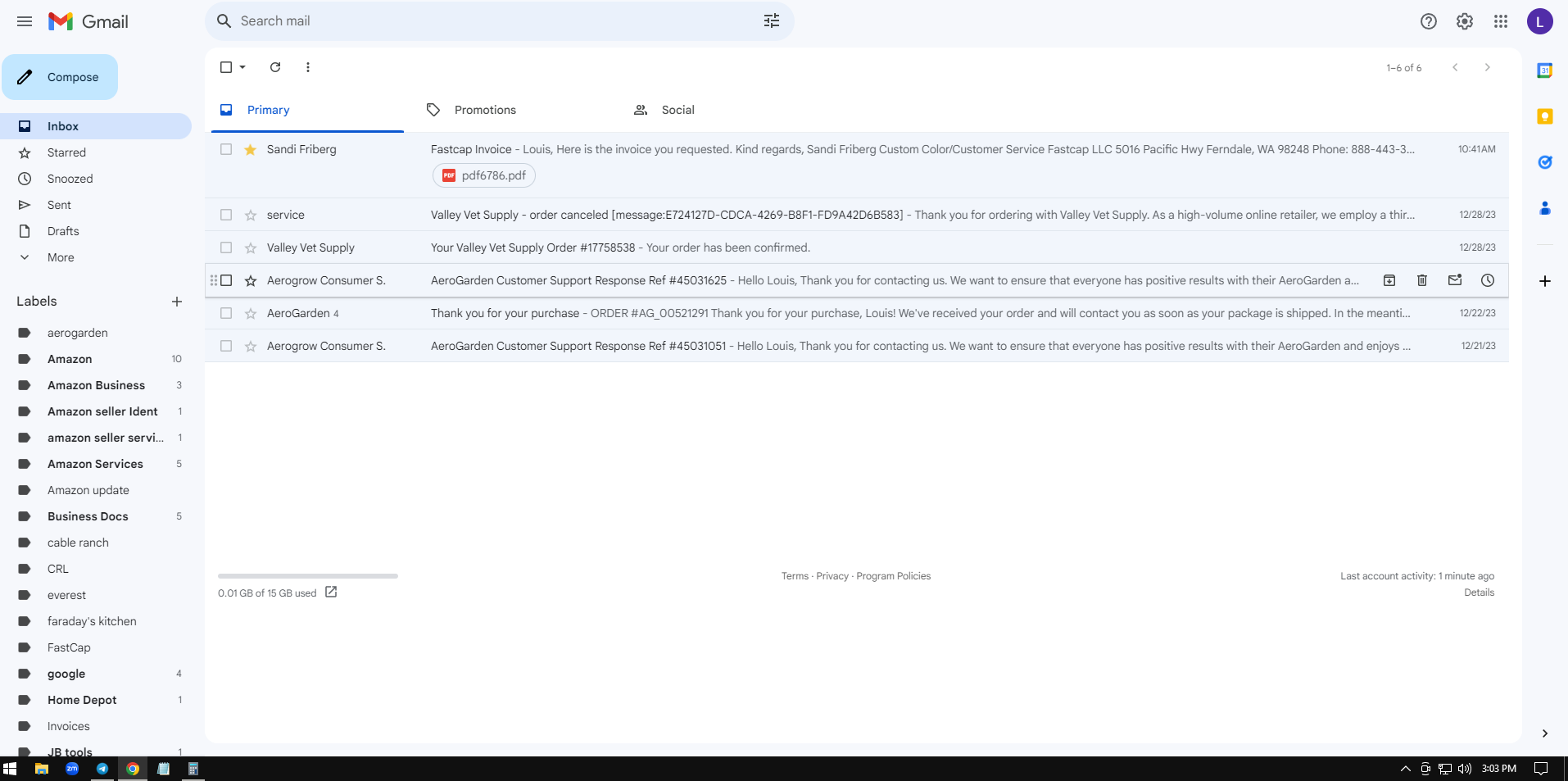Open the Program Policies link

point(894,576)
